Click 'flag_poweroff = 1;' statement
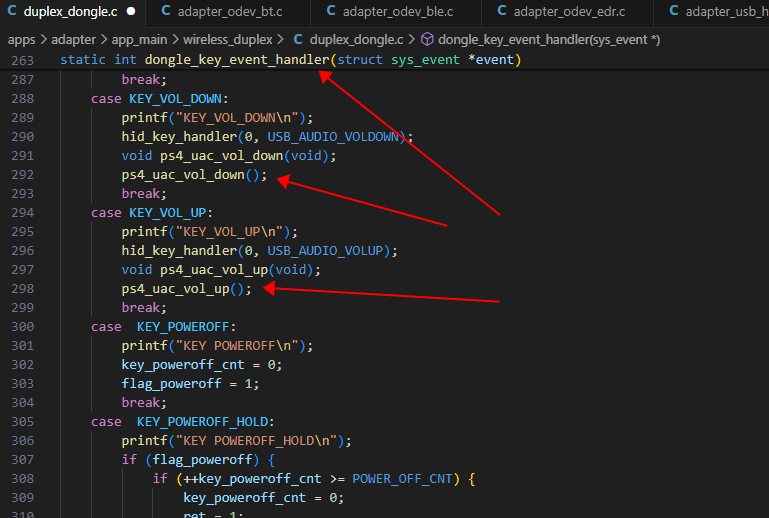The image size is (769, 518). [190, 384]
